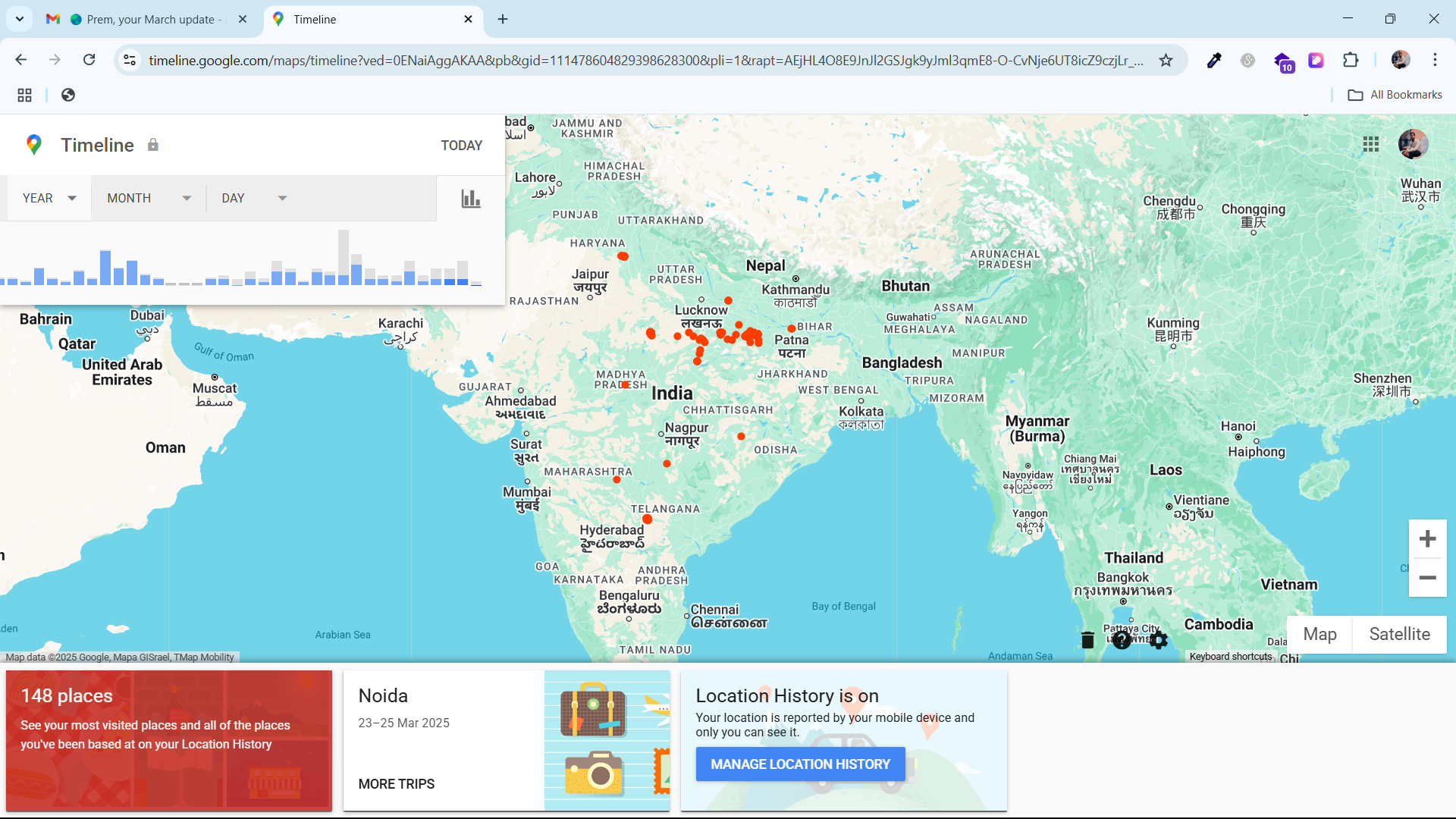Zoom in on the map
1456x819 pixels.
[1427, 539]
